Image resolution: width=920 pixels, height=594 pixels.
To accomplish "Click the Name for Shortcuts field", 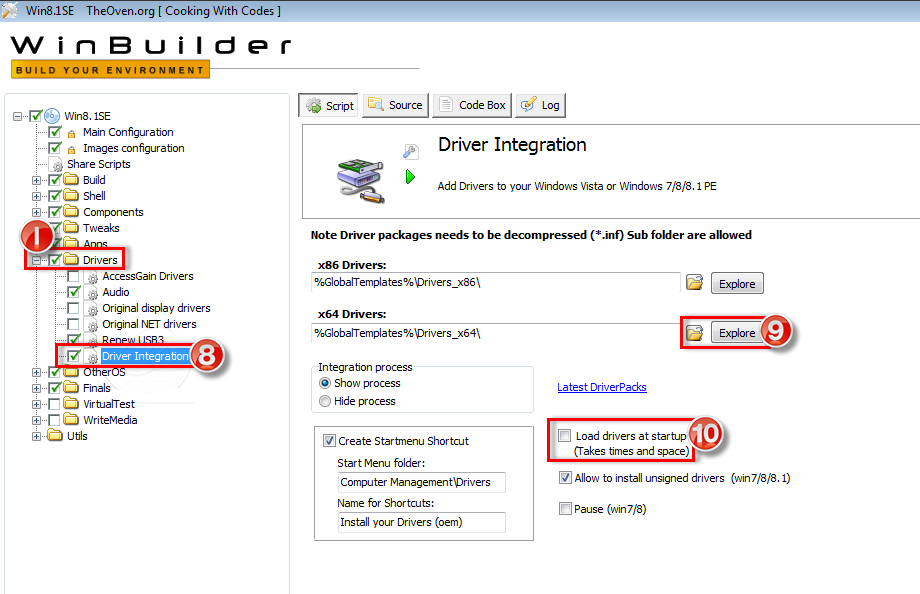I will (421, 522).
